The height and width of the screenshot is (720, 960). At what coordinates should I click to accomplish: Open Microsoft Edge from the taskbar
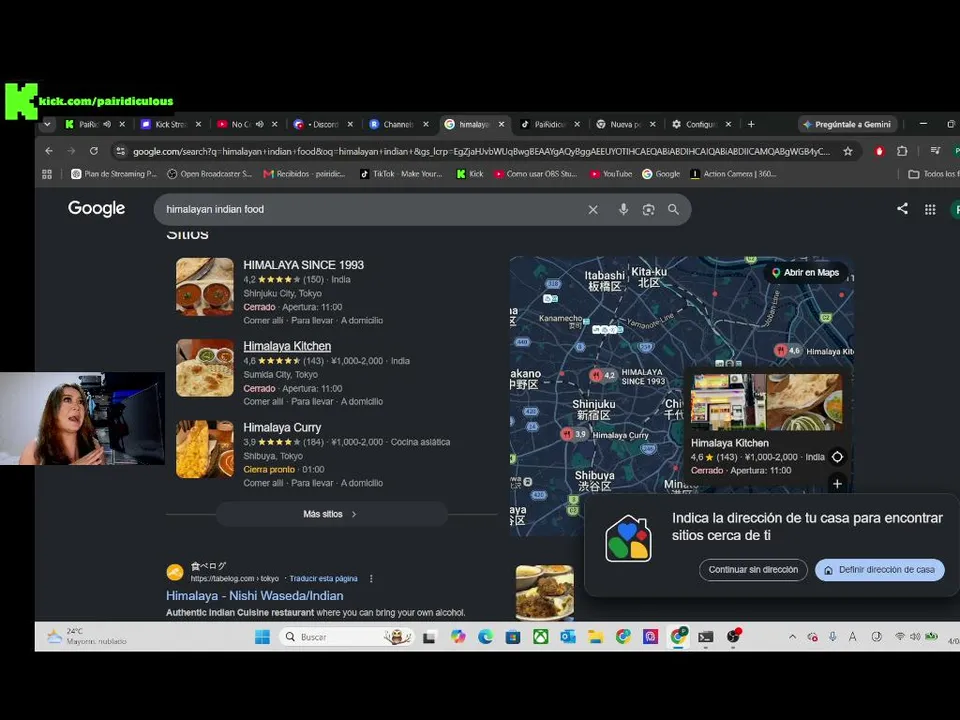486,637
